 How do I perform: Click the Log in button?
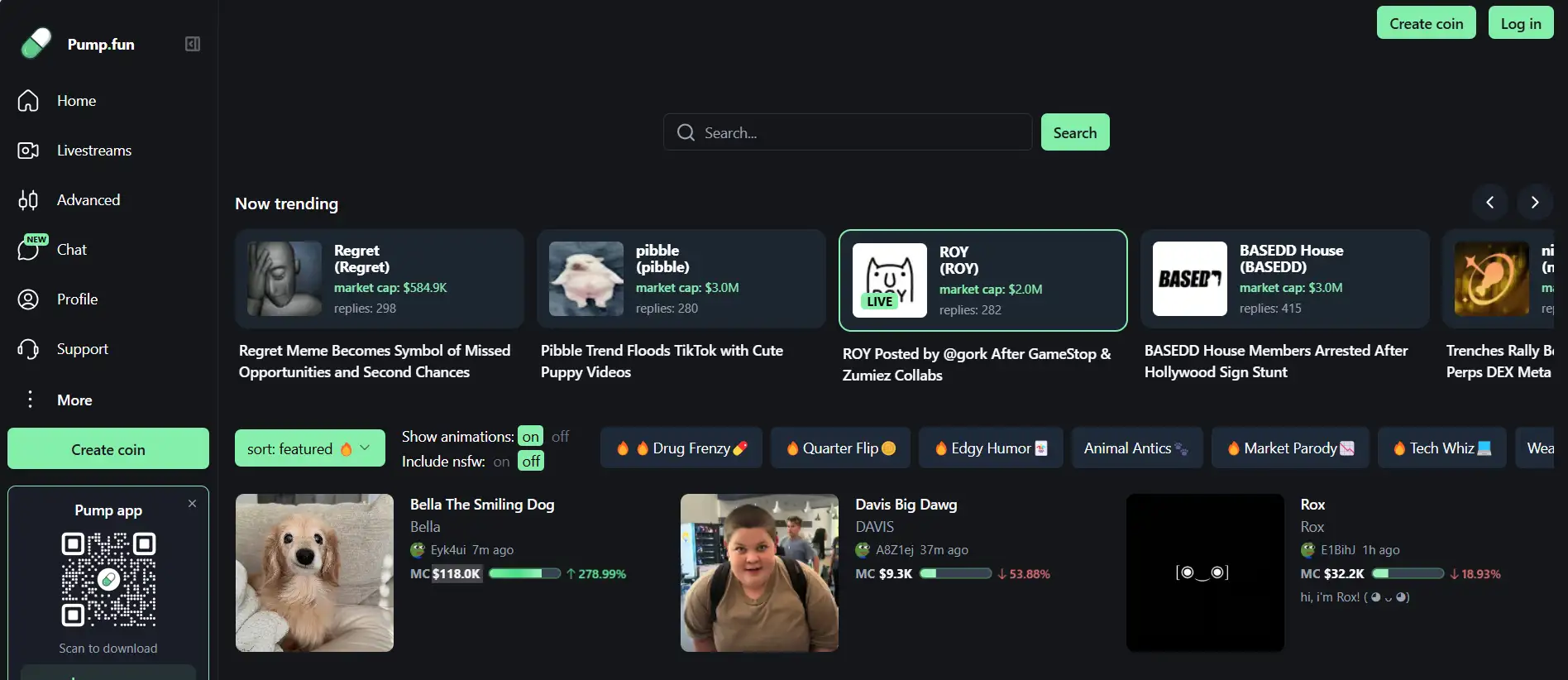(x=1520, y=23)
